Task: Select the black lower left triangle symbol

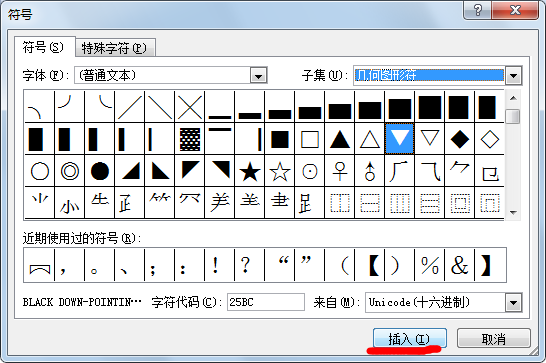Action: click(x=160, y=171)
